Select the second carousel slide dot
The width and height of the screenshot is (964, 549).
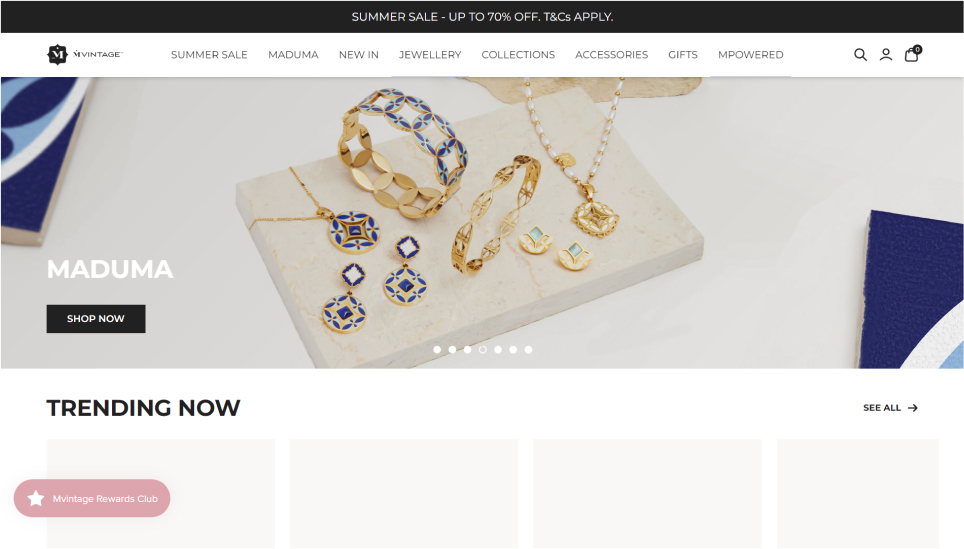(x=452, y=349)
